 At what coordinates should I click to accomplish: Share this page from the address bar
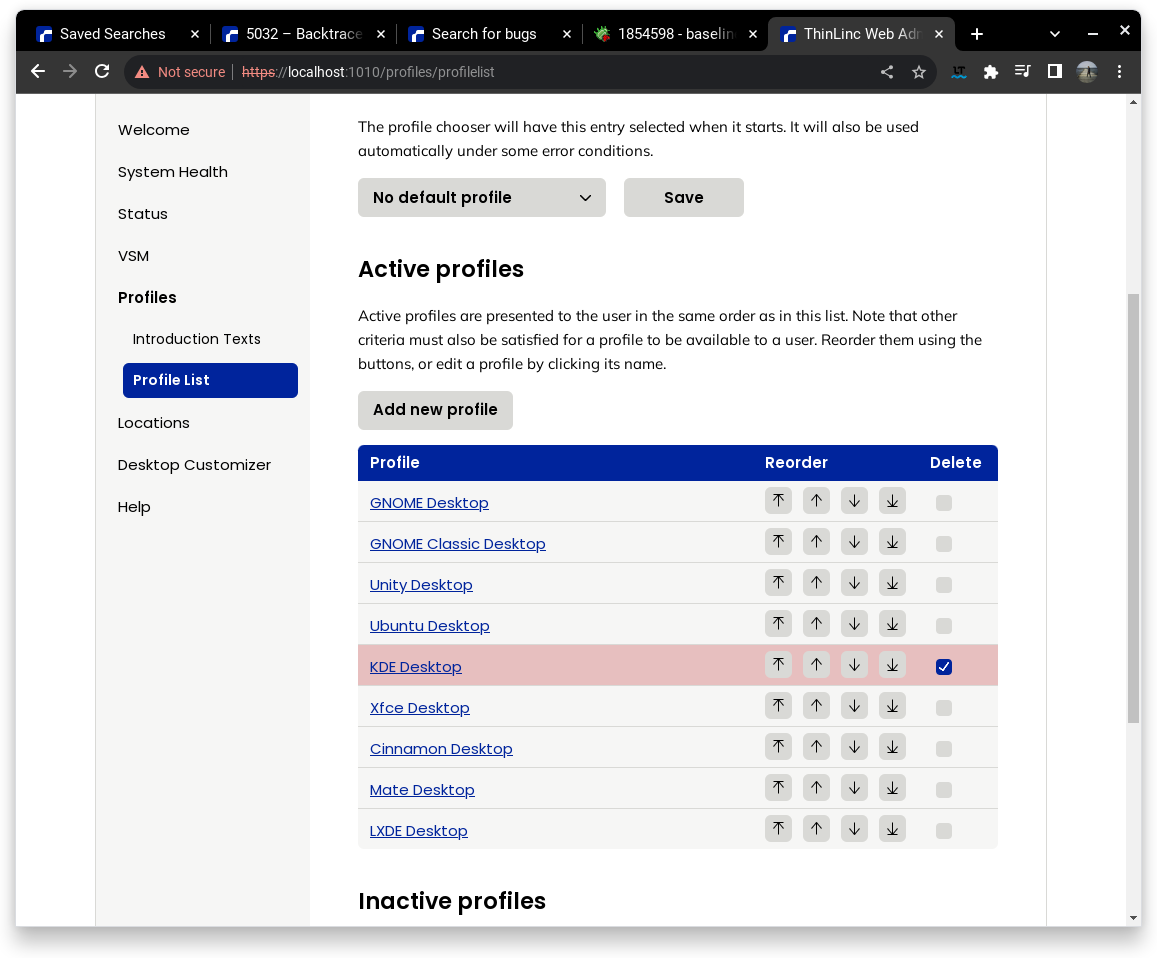tap(887, 72)
